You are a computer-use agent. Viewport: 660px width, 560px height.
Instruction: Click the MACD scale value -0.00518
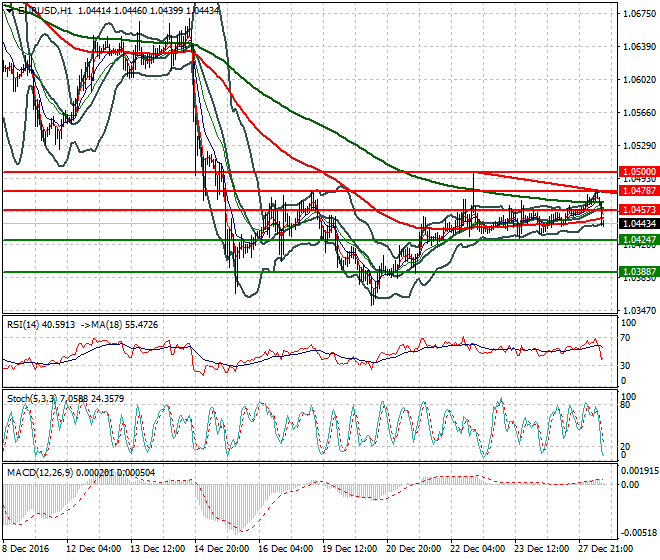point(640,533)
